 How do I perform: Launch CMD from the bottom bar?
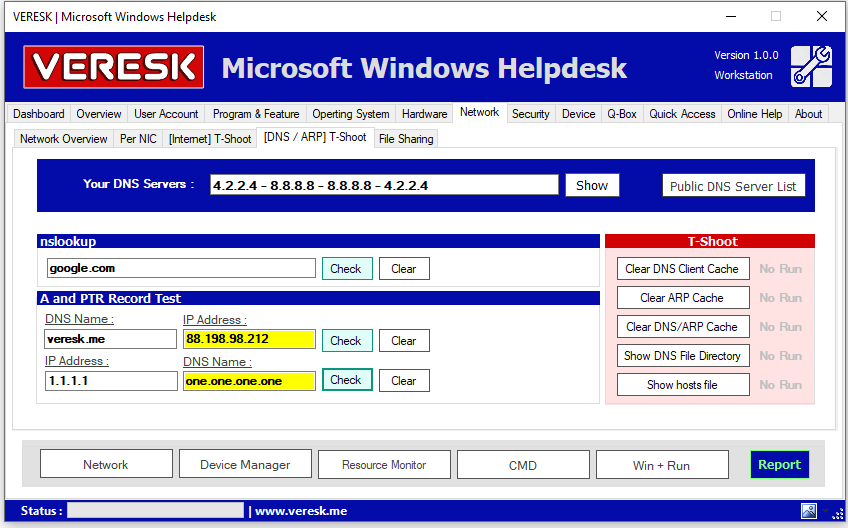click(x=523, y=465)
